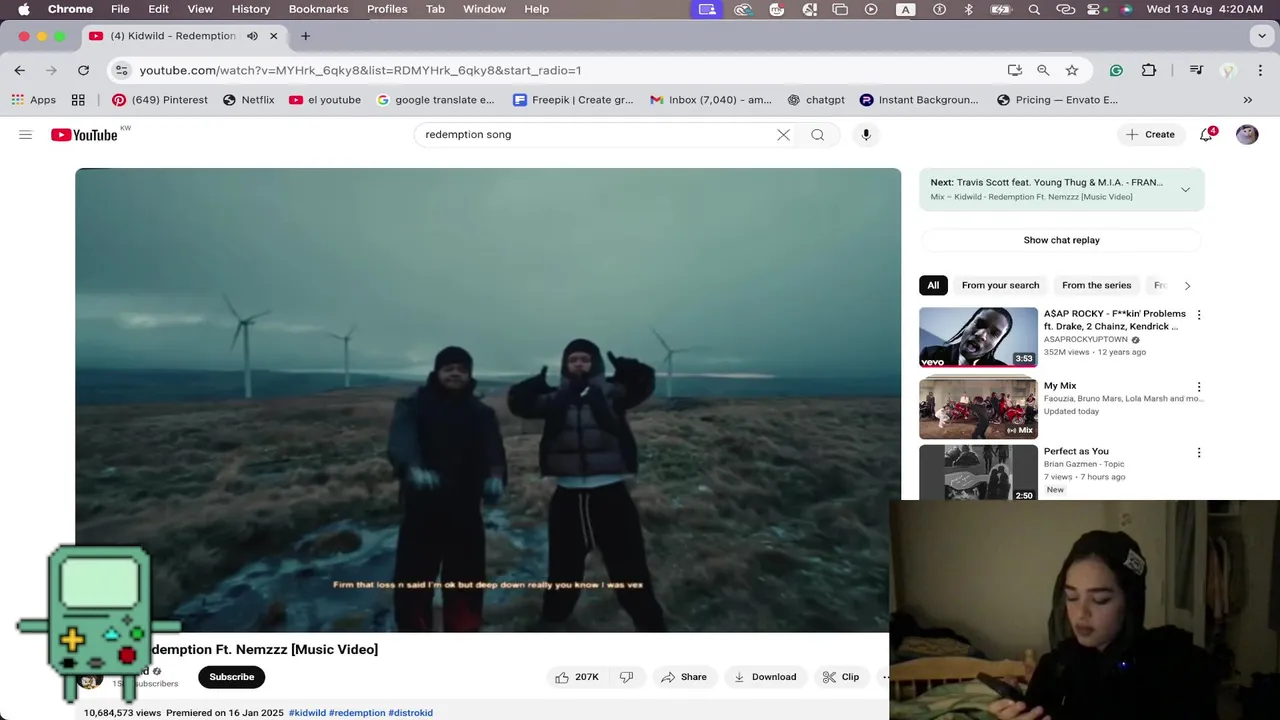
Task: Reload the page
Action: [83, 70]
